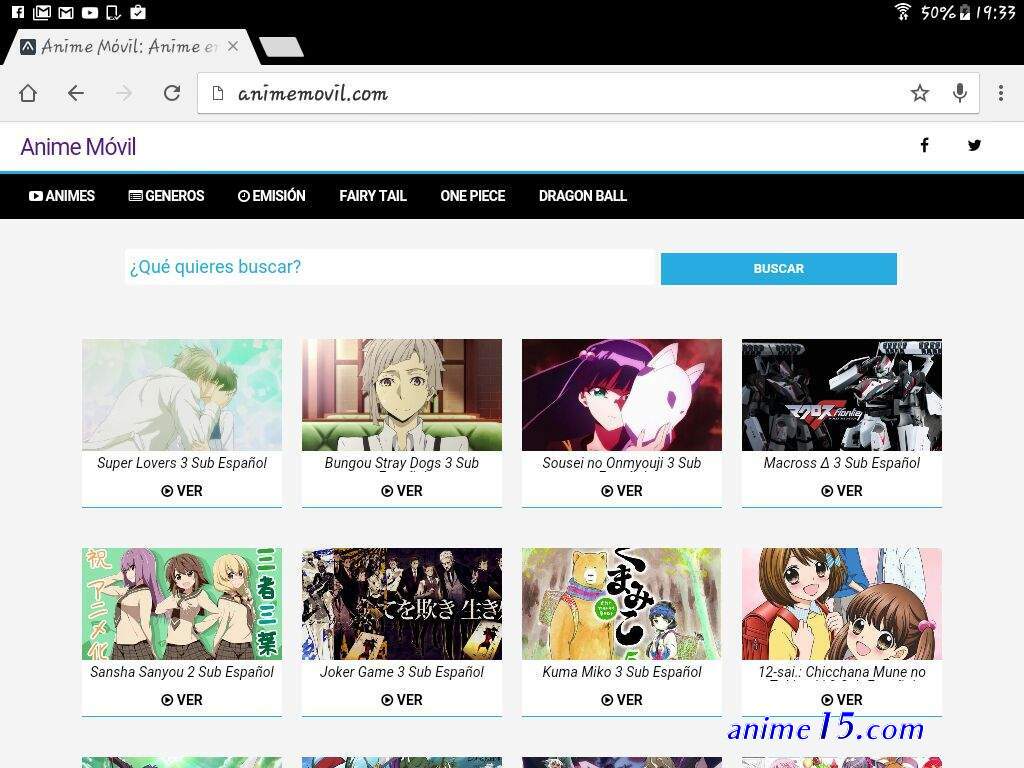The image size is (1024, 768).
Task: Open the browser three-dot menu
Action: 1000,93
